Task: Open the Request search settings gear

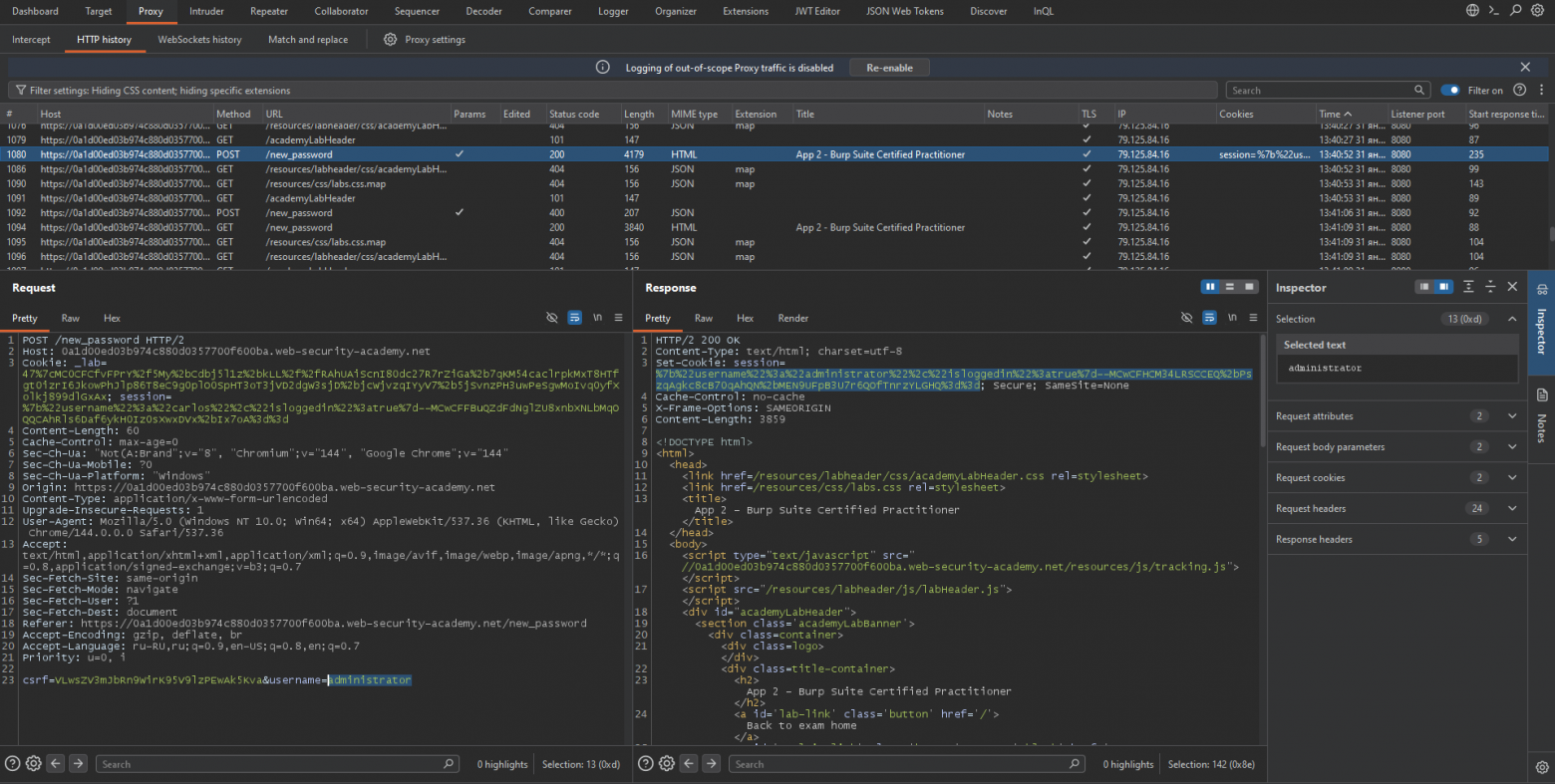Action: pos(33,764)
